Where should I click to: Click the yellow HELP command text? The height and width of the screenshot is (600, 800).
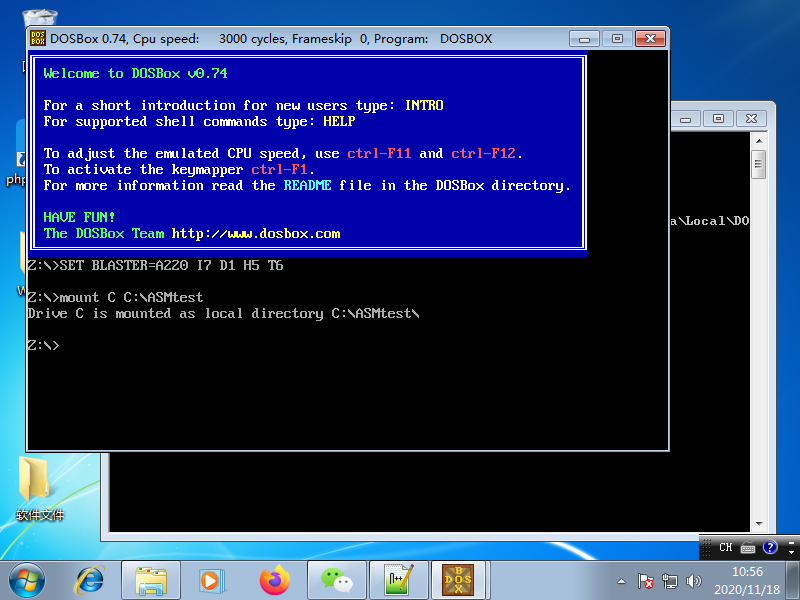tap(339, 121)
